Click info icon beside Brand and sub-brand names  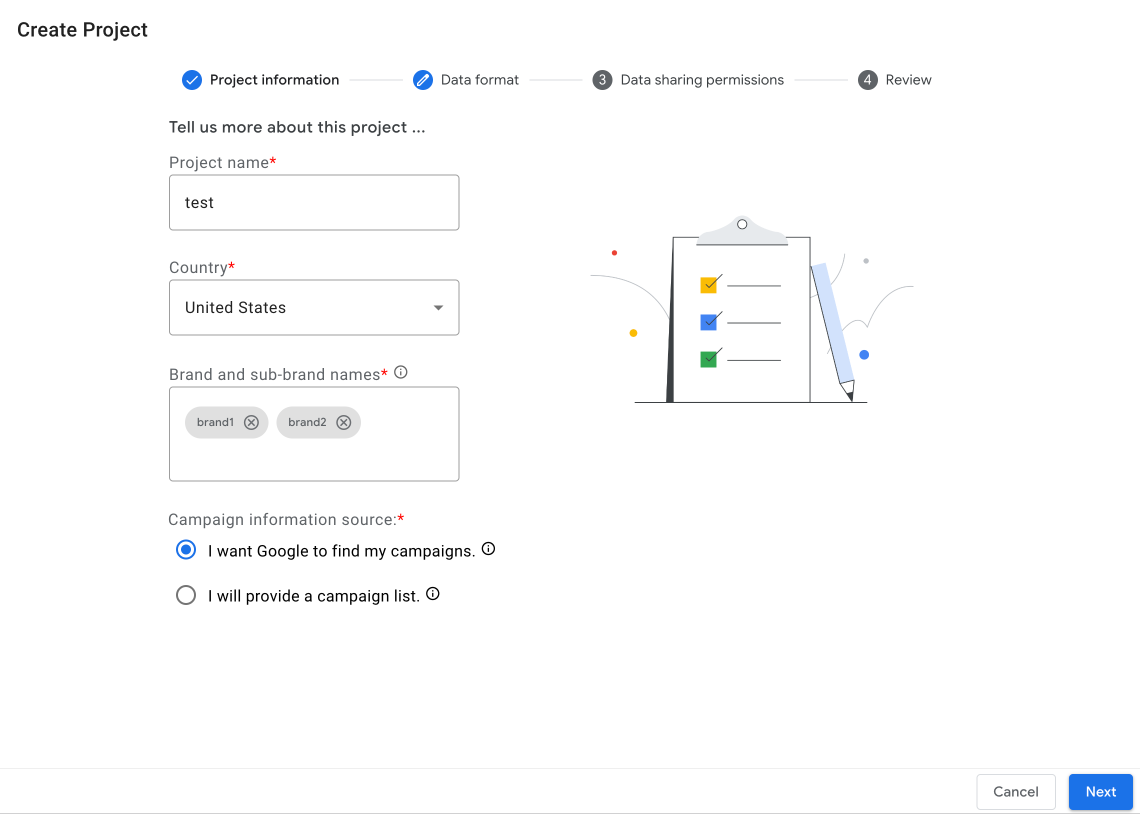point(401,373)
